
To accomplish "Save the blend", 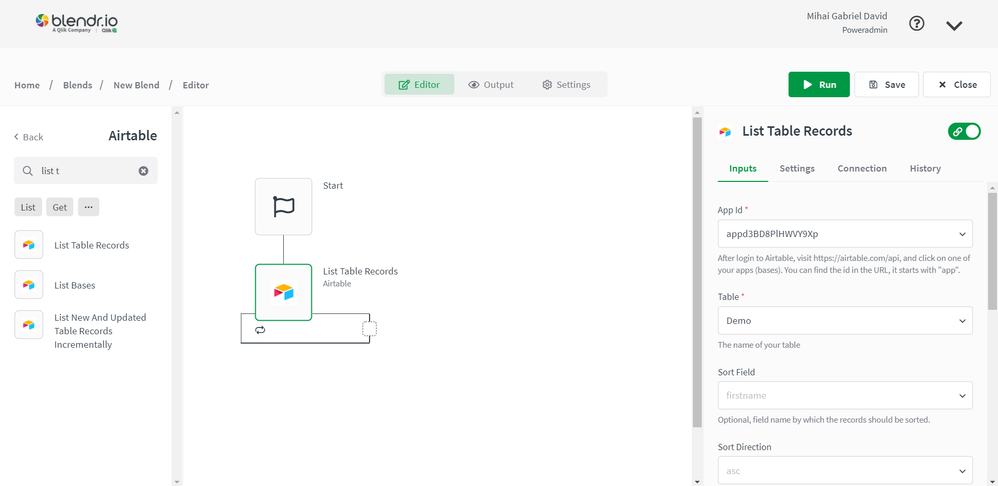I will point(886,85).
